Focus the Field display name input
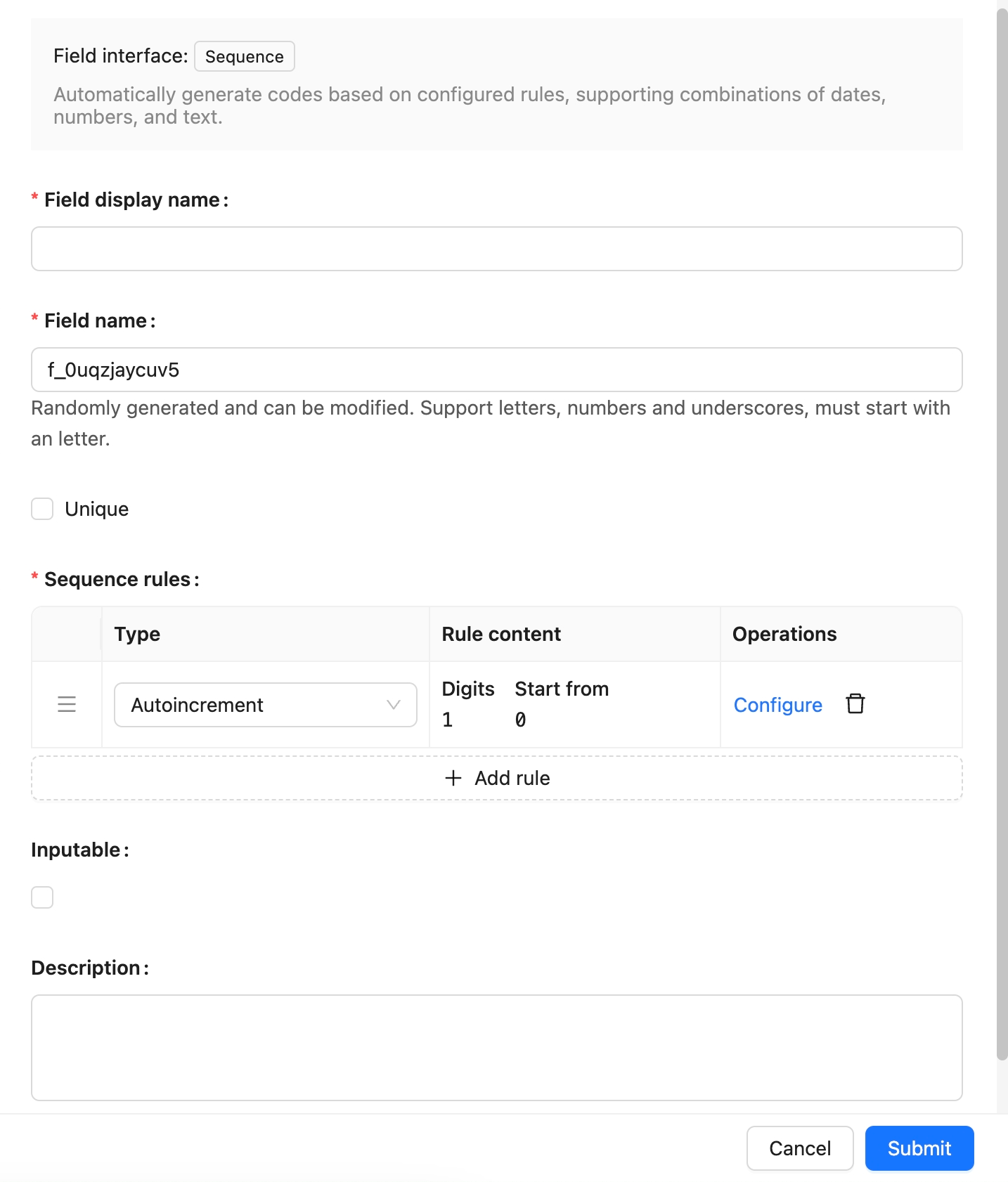The image size is (1008, 1182). [496, 249]
